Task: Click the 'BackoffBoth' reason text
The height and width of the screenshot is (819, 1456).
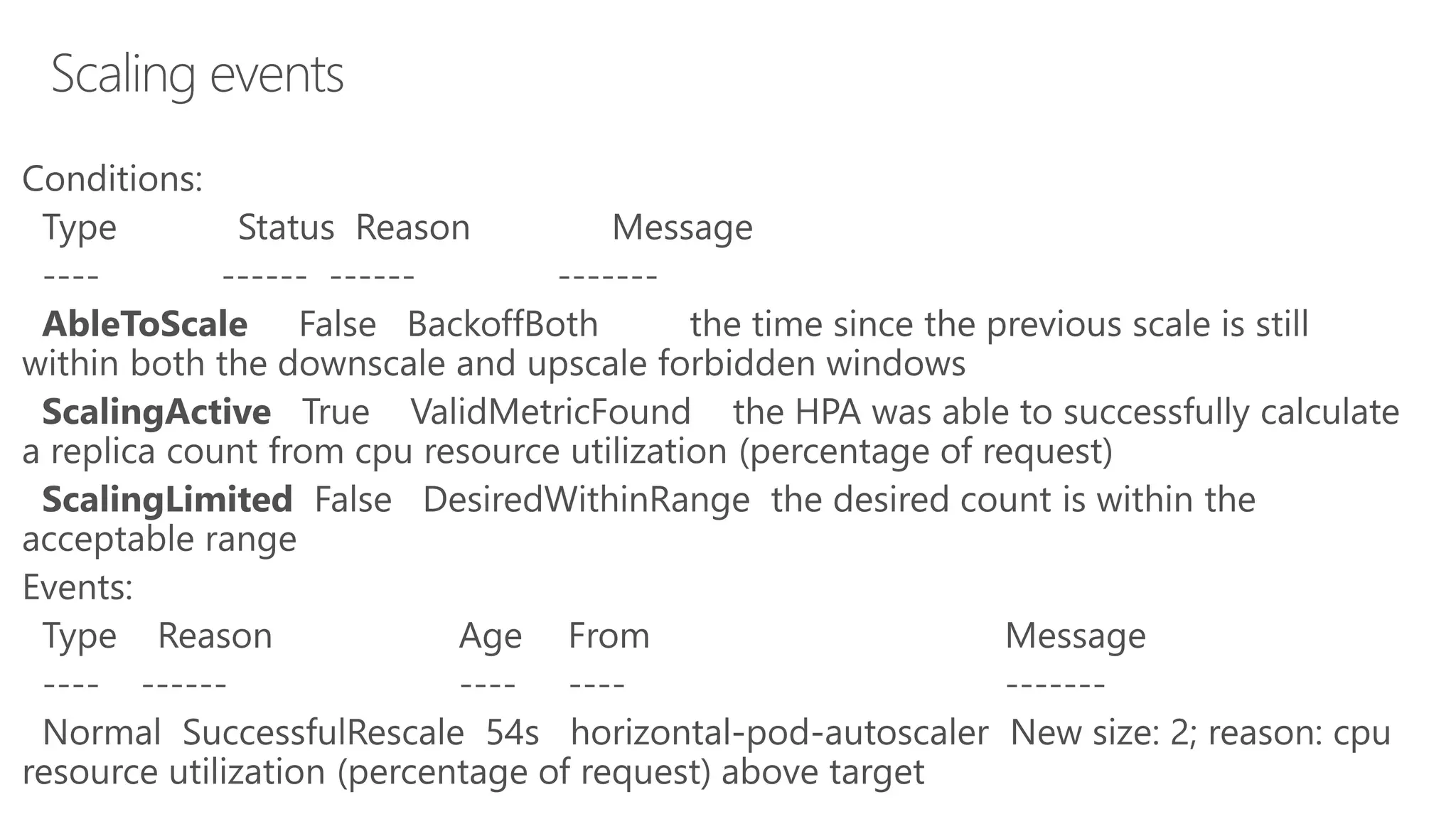Action: pyautogui.click(x=503, y=324)
